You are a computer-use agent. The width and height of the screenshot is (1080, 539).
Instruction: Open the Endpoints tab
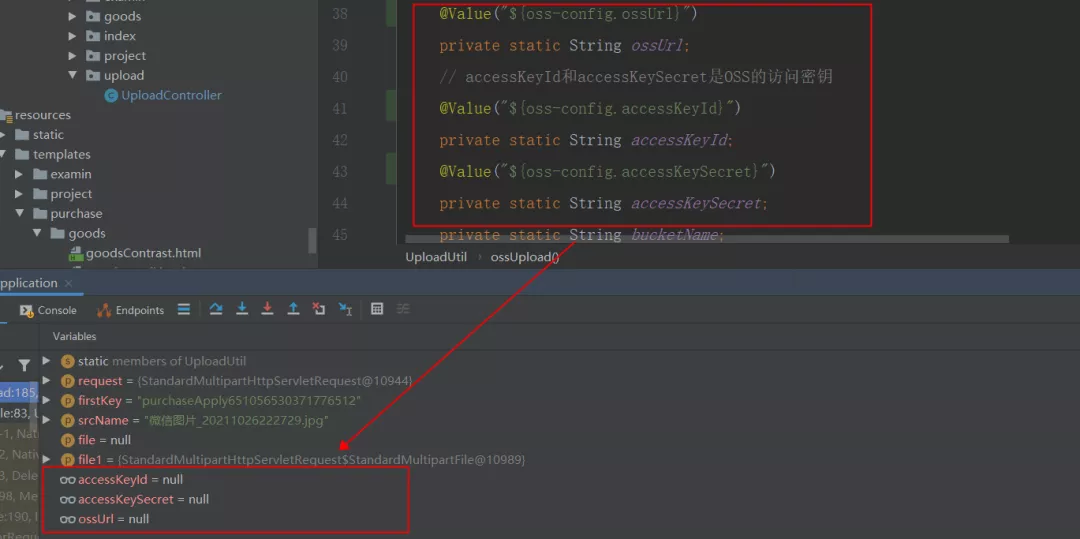pos(130,310)
